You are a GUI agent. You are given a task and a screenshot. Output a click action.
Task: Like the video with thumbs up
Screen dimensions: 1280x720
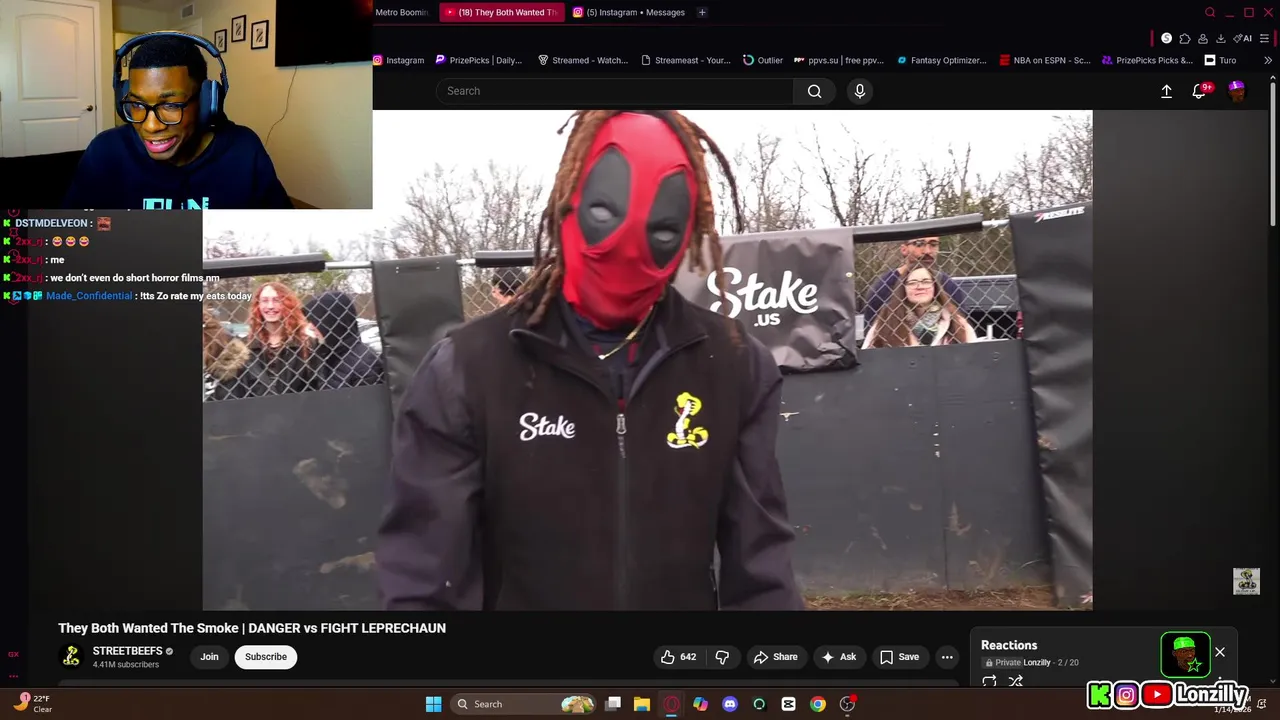point(678,657)
